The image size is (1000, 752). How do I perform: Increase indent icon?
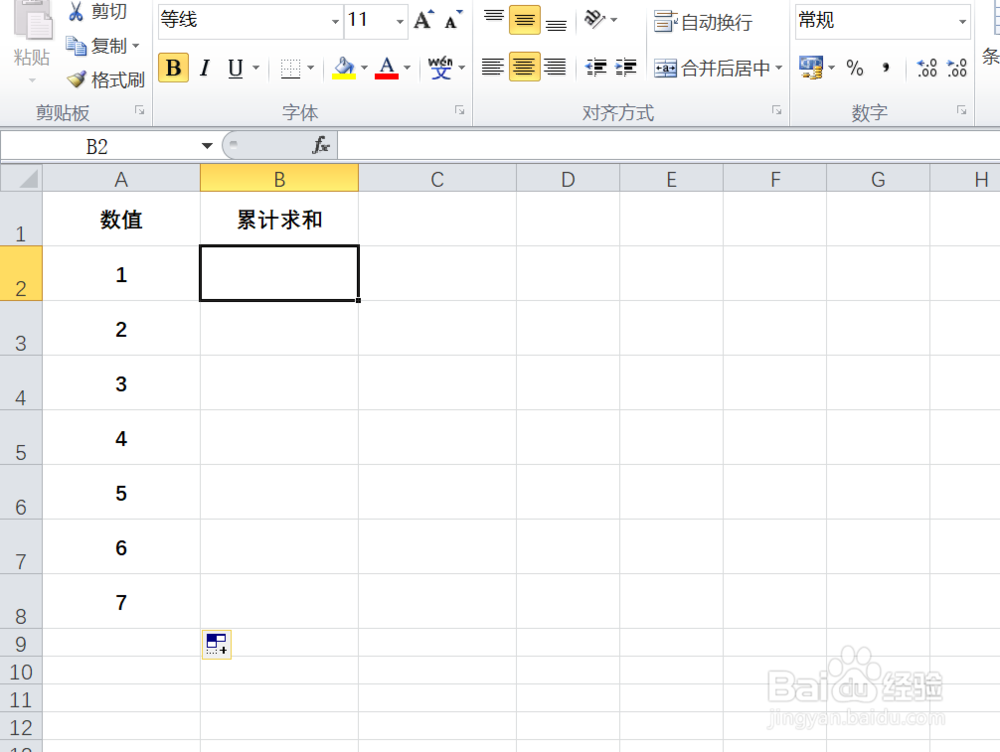pyautogui.click(x=626, y=67)
